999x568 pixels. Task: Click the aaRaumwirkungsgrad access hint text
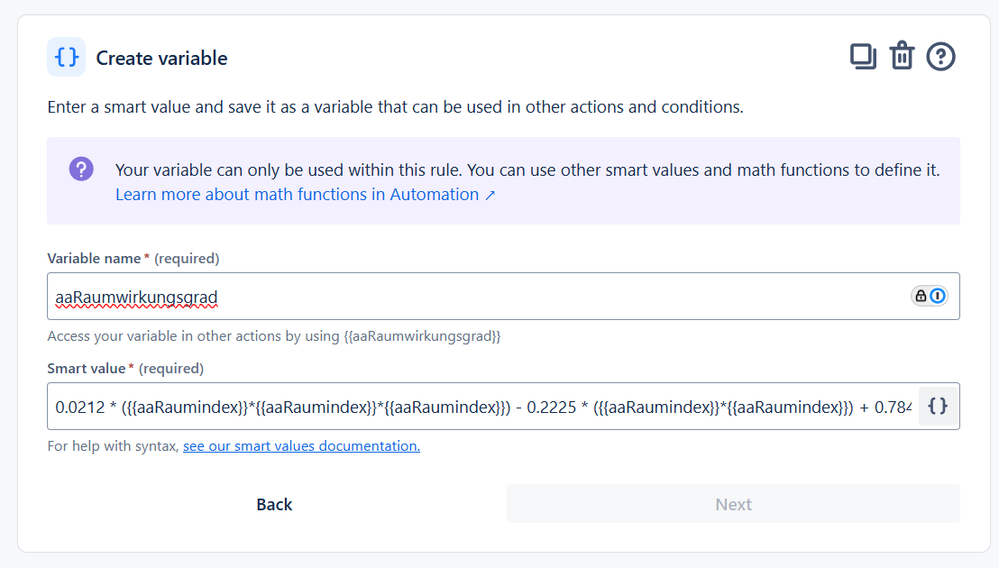[274, 336]
